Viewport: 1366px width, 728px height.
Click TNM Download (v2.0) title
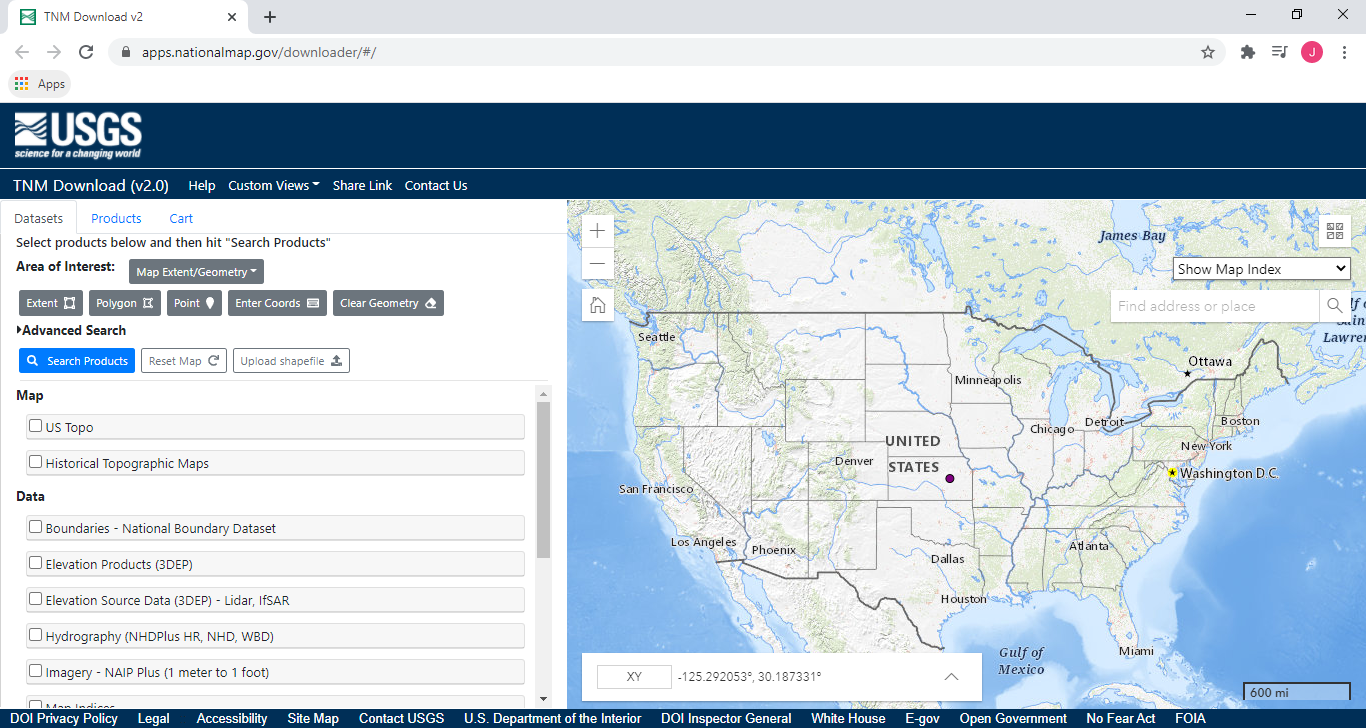click(91, 185)
